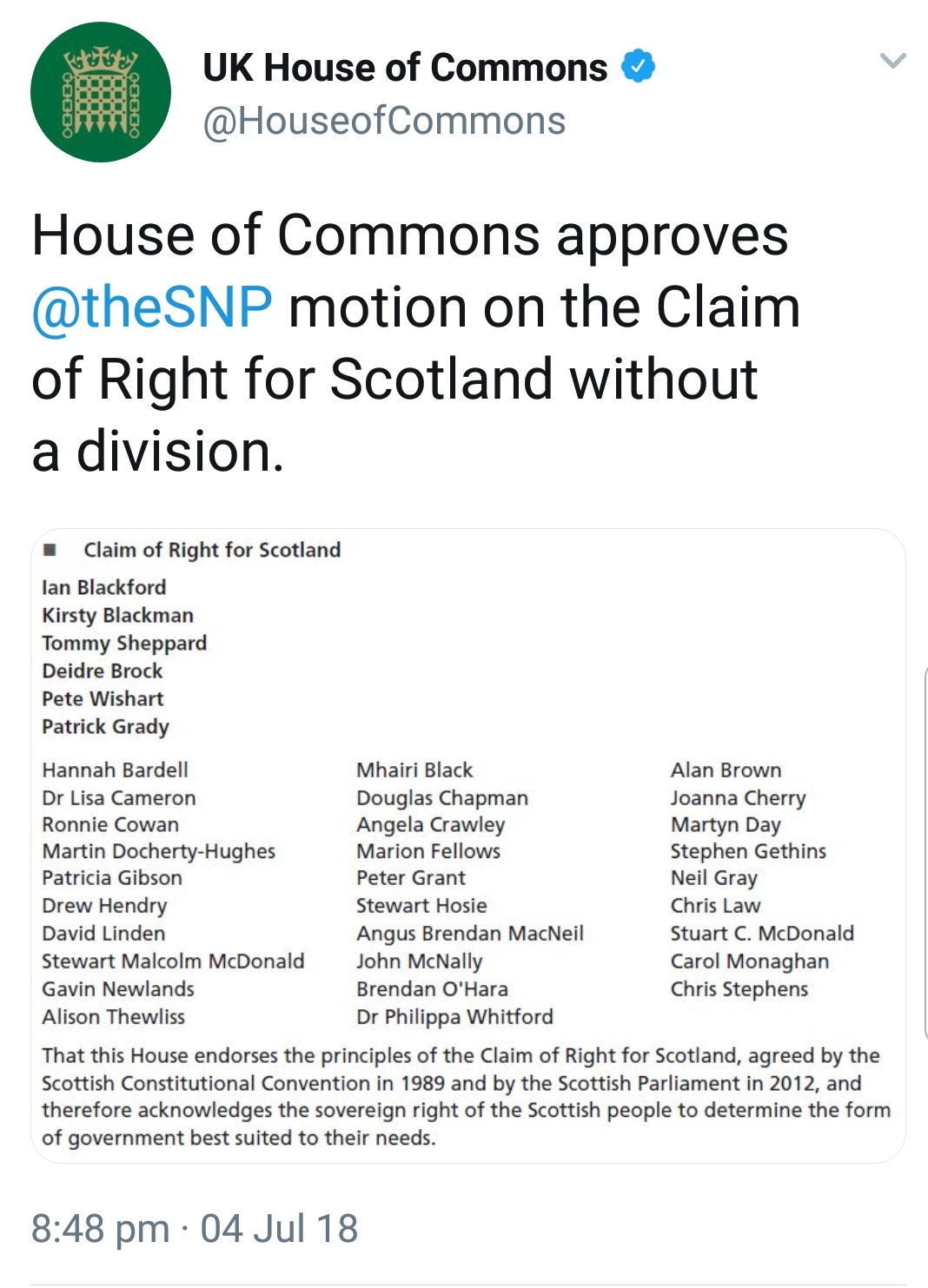Click the @HouseofCommons handle
This screenshot has height=1288, width=928.
coord(383,121)
